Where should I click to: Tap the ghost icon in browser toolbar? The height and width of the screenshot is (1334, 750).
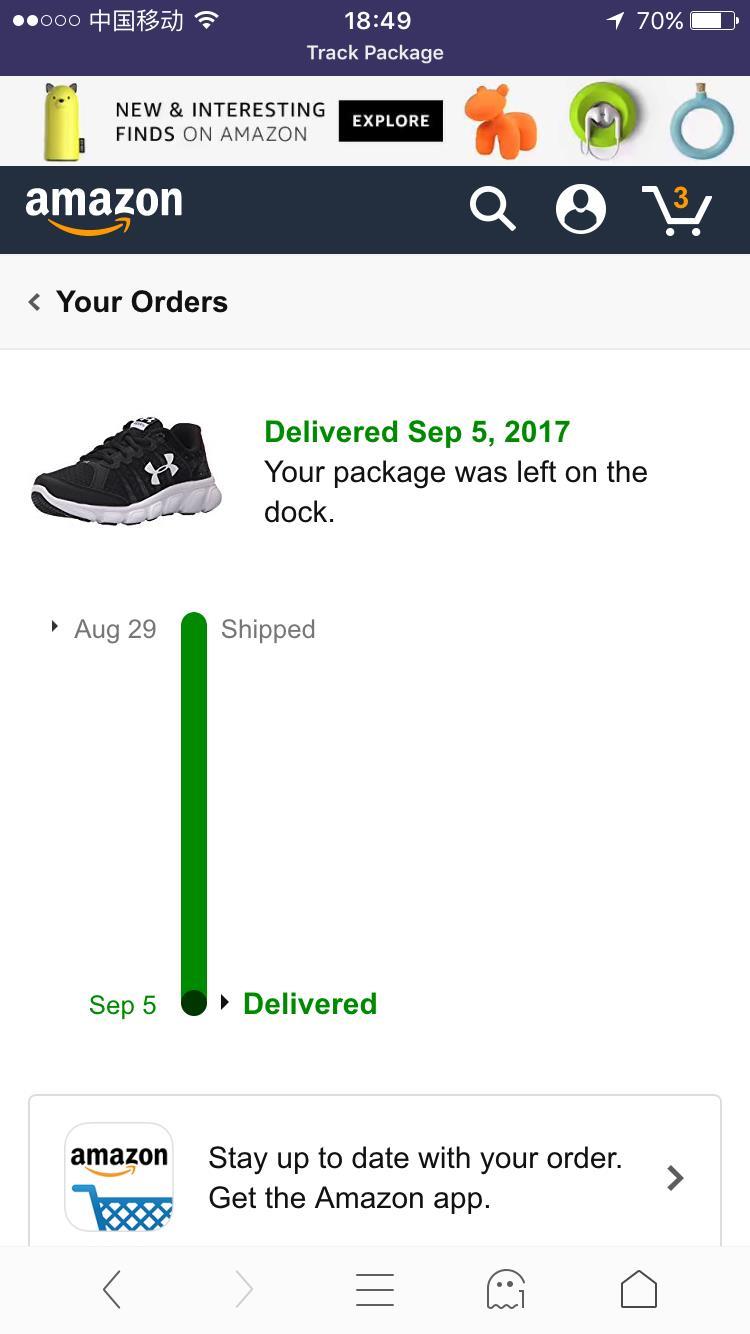tap(506, 1290)
